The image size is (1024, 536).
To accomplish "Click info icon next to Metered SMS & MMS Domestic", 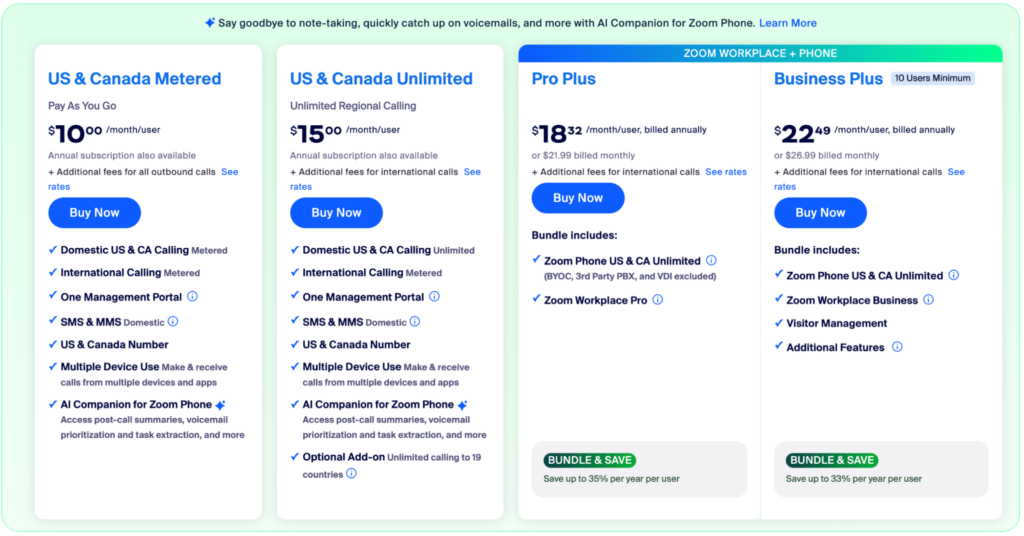I will [x=173, y=322].
